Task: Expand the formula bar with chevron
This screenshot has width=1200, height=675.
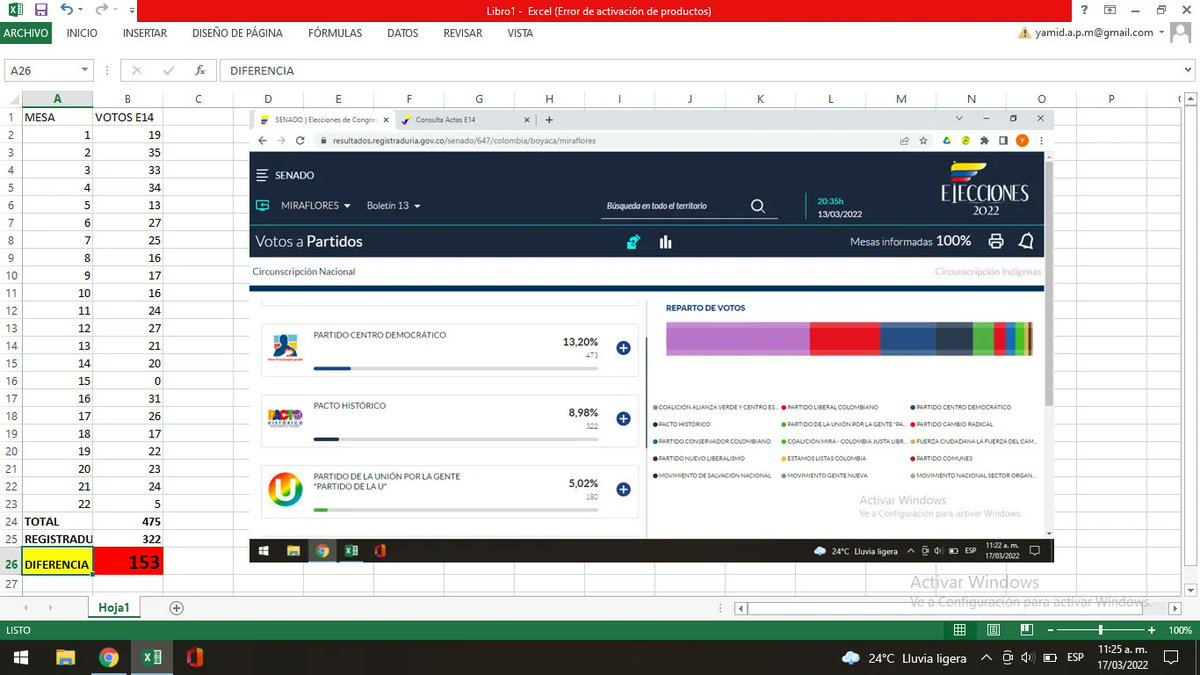Action: click(1187, 71)
